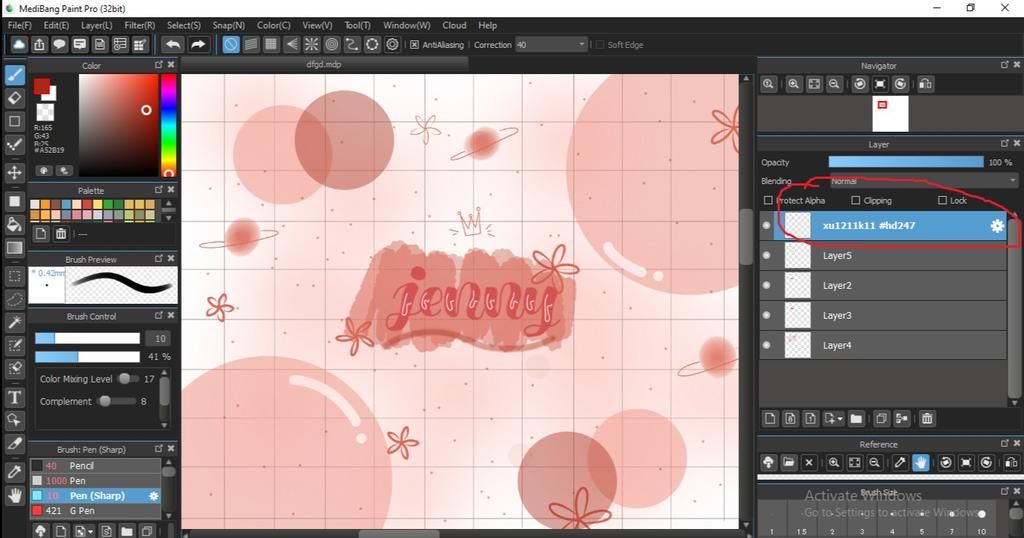The image size is (1024, 538).
Task: Turn snap off using the blue icon
Action: click(x=231, y=44)
